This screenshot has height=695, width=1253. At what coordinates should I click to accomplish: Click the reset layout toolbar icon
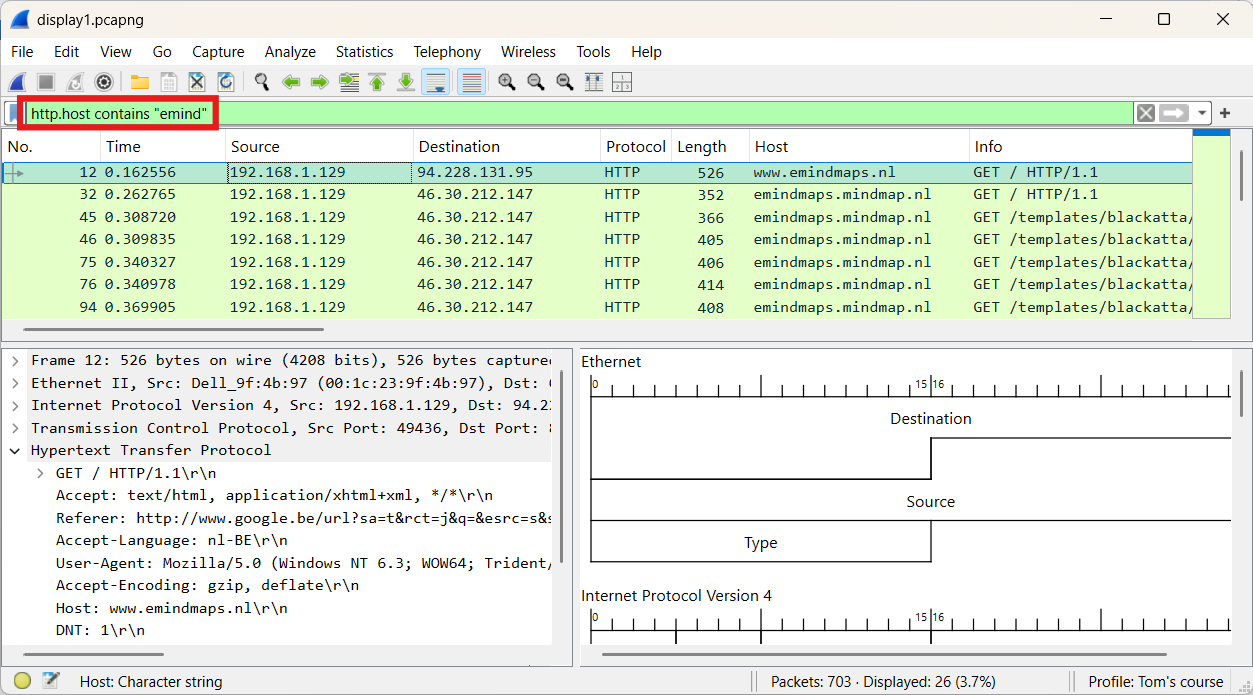point(622,82)
